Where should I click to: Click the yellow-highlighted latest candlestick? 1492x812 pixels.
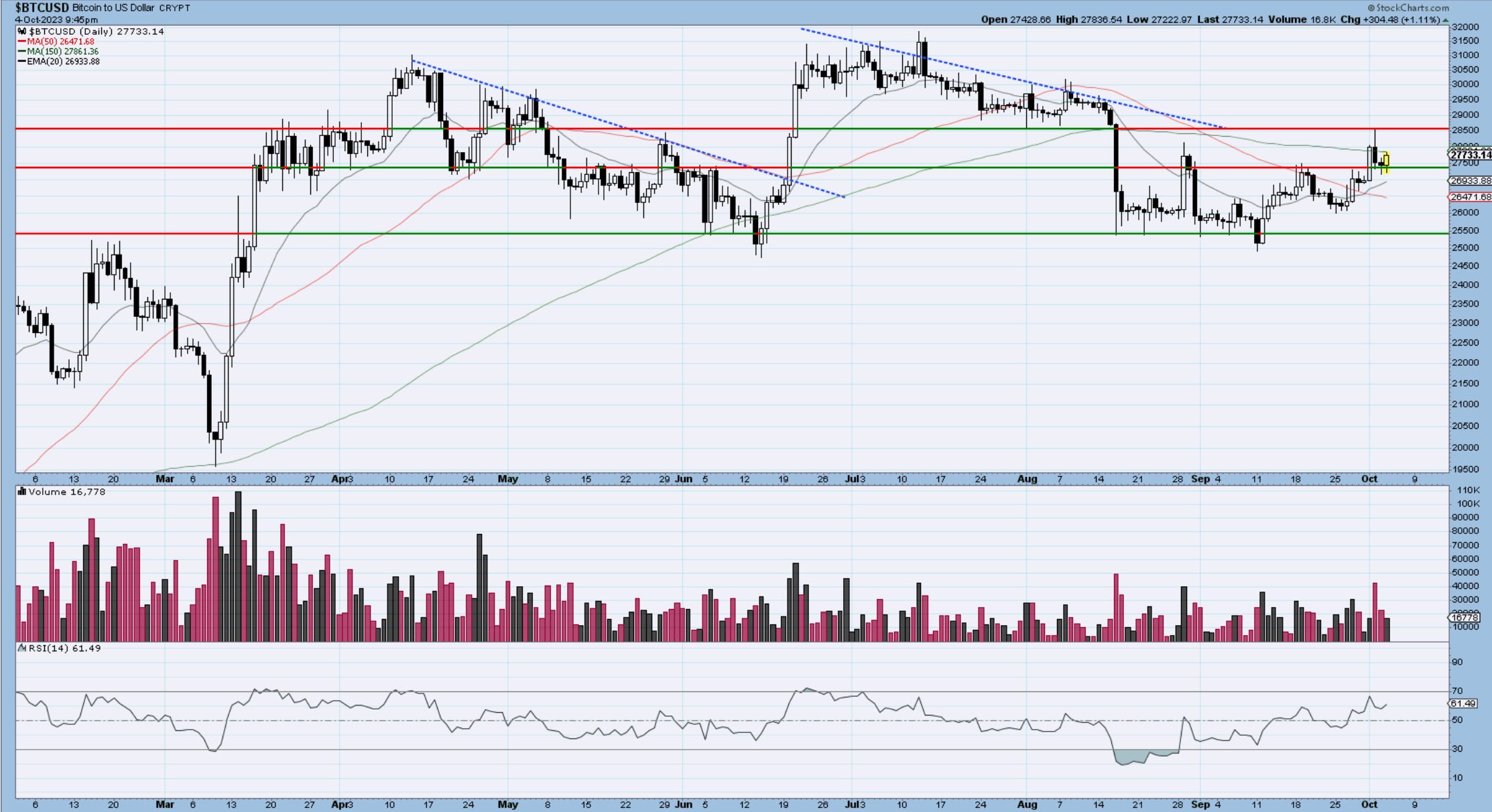[x=1385, y=161]
